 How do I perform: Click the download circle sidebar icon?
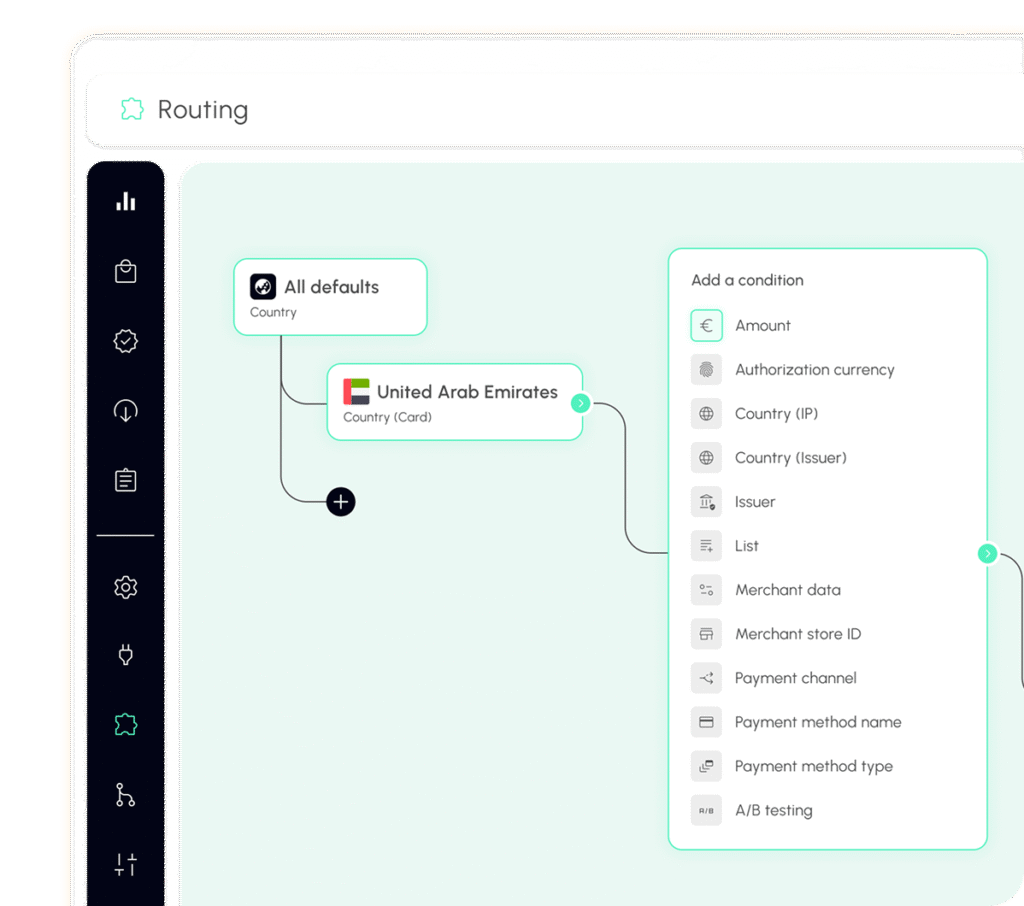pos(125,411)
